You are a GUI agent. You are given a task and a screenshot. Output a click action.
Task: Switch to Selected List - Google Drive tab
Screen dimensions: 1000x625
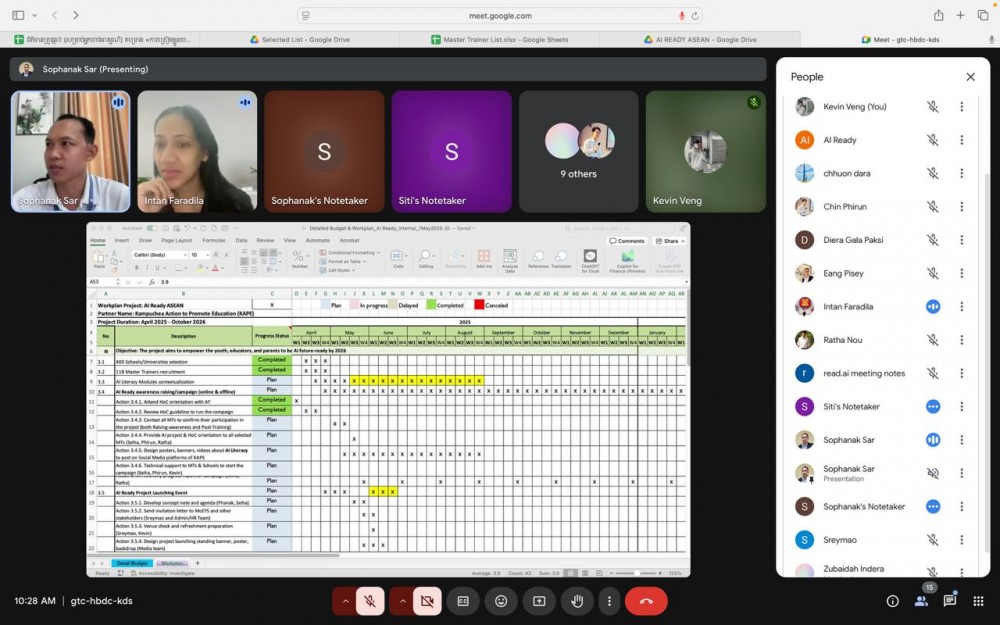click(x=300, y=40)
